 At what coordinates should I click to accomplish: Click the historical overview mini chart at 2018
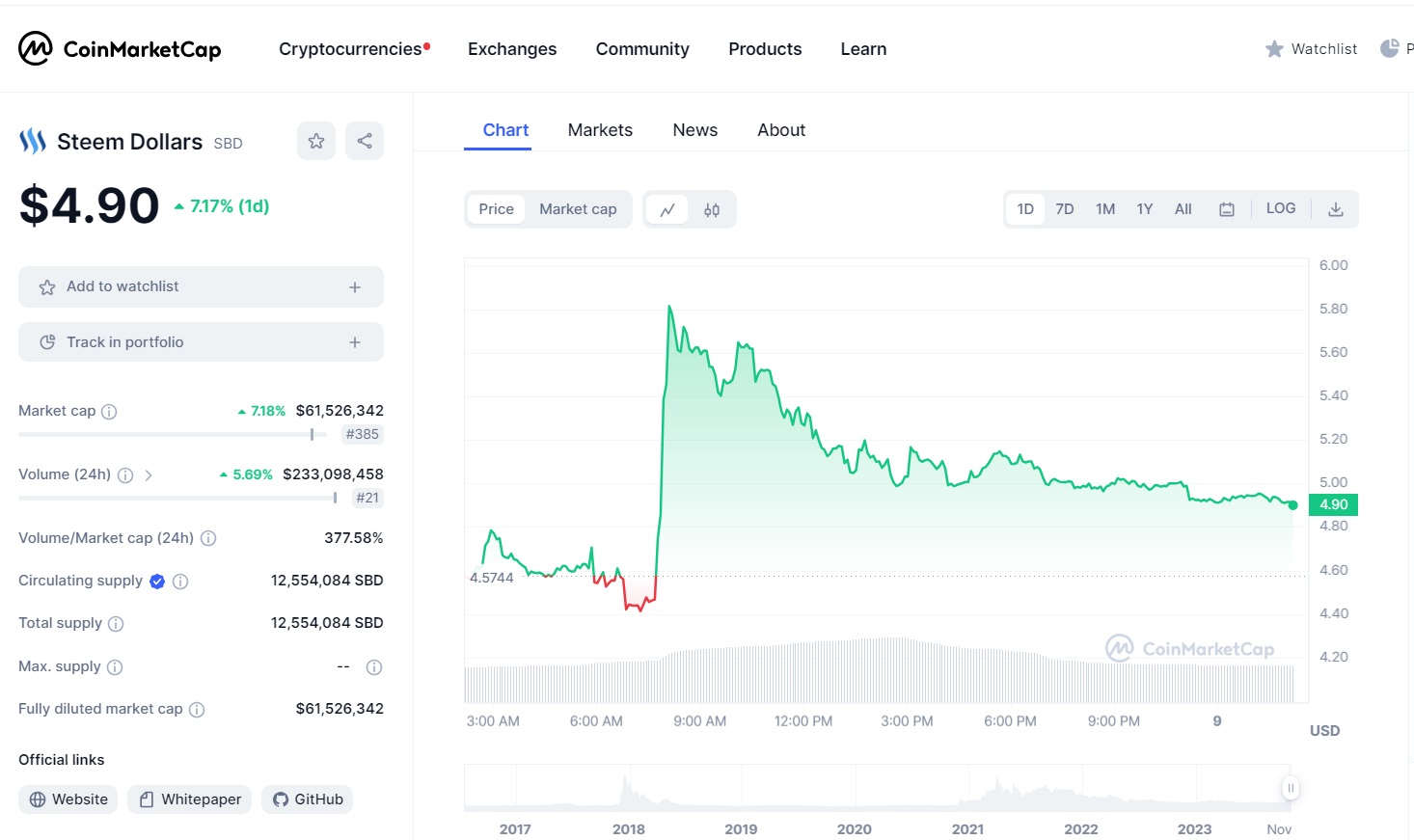point(629,788)
